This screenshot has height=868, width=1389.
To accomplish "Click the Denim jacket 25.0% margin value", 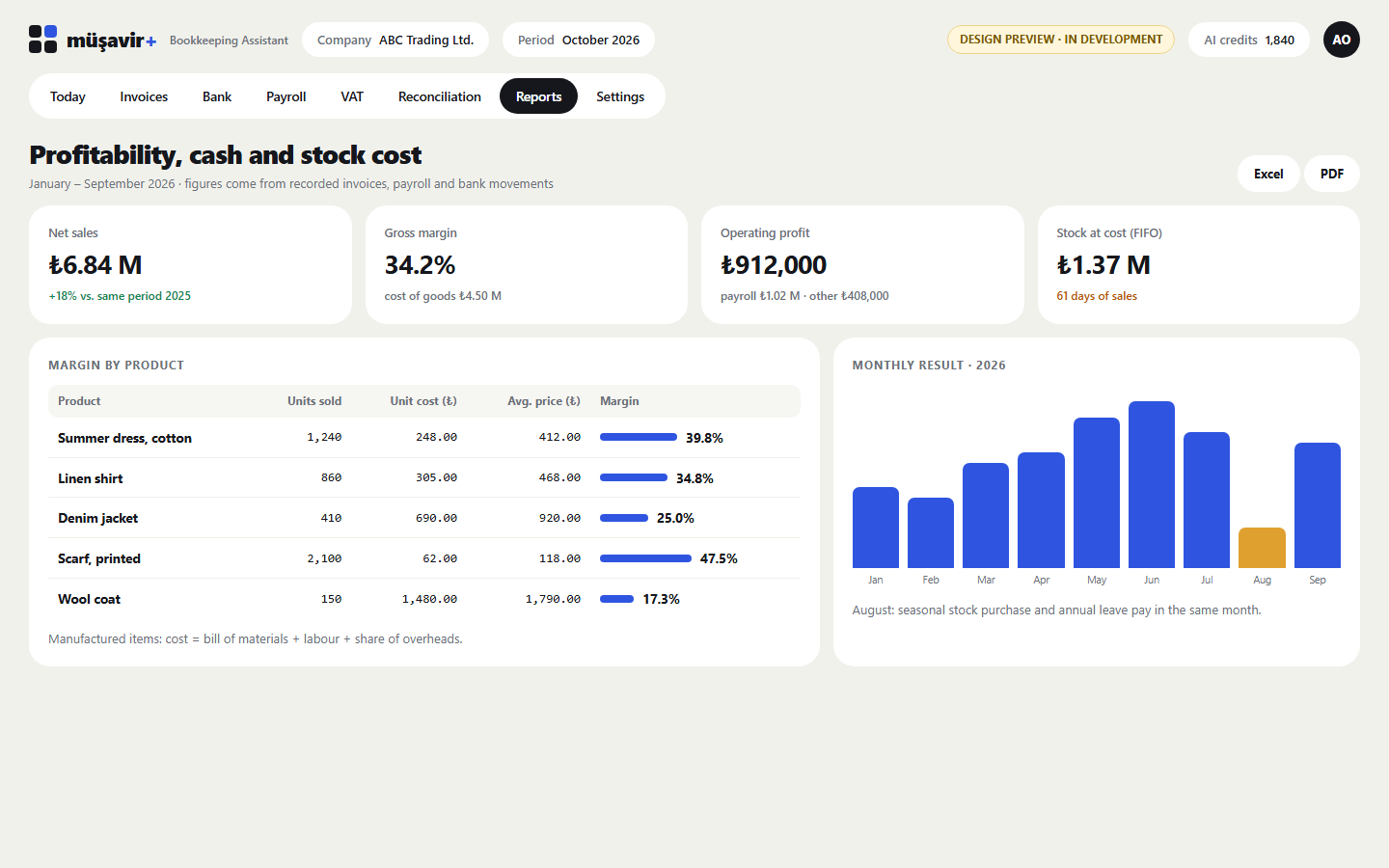I will 675,518.
